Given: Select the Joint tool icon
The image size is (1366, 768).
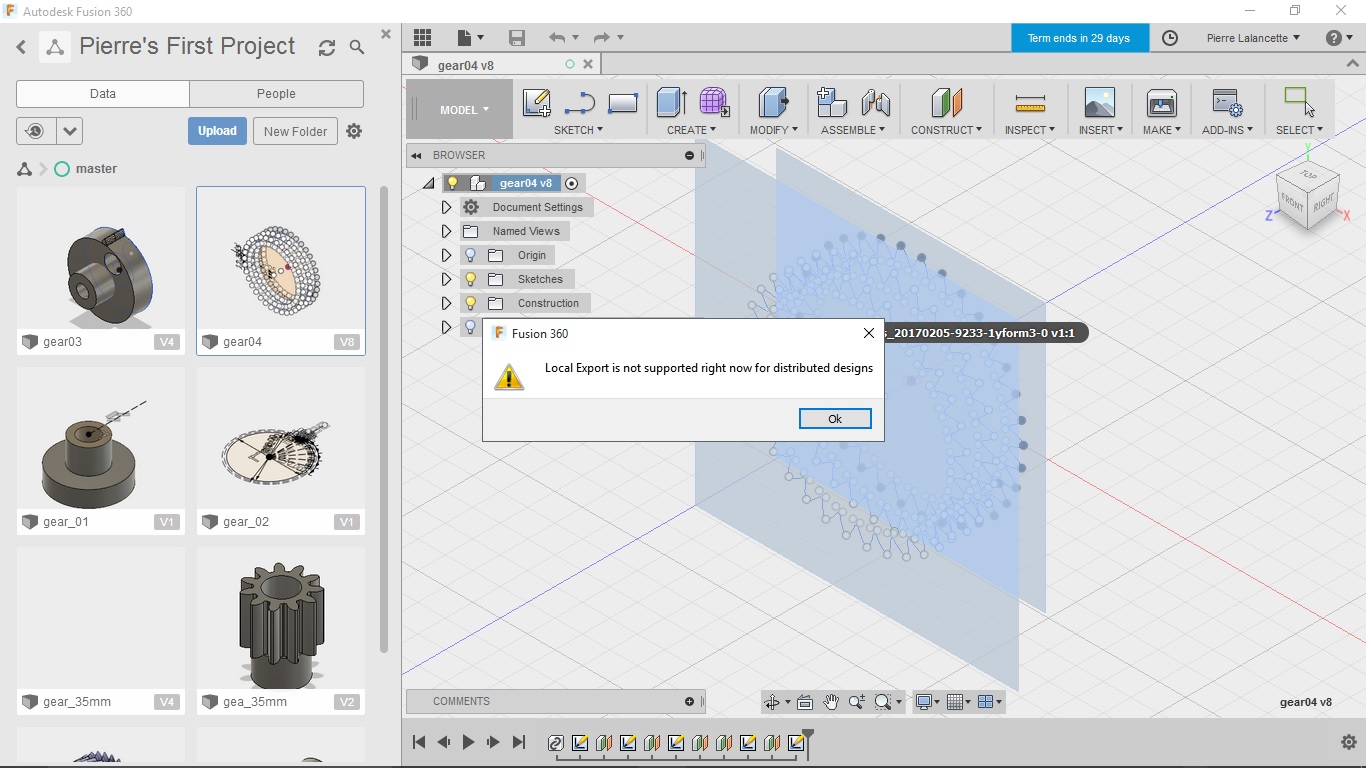Looking at the screenshot, I should coord(875,102).
